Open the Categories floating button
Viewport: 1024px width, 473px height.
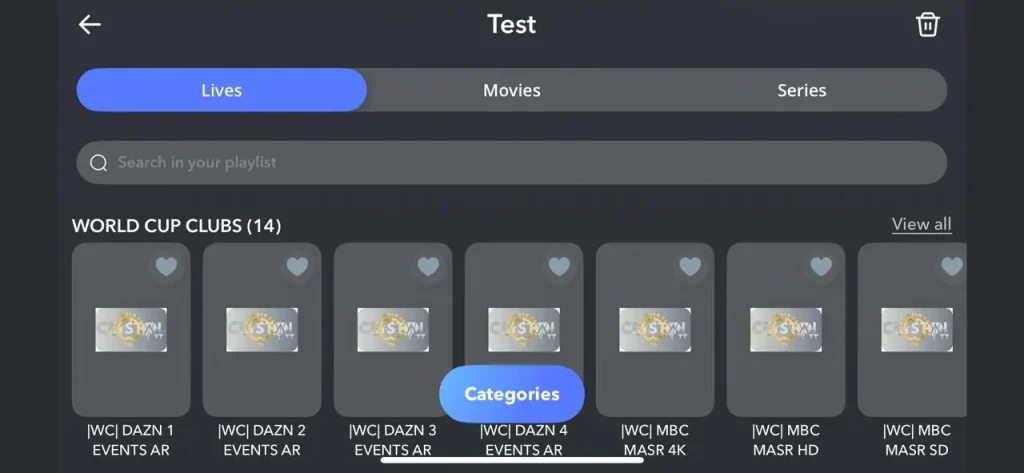point(512,394)
